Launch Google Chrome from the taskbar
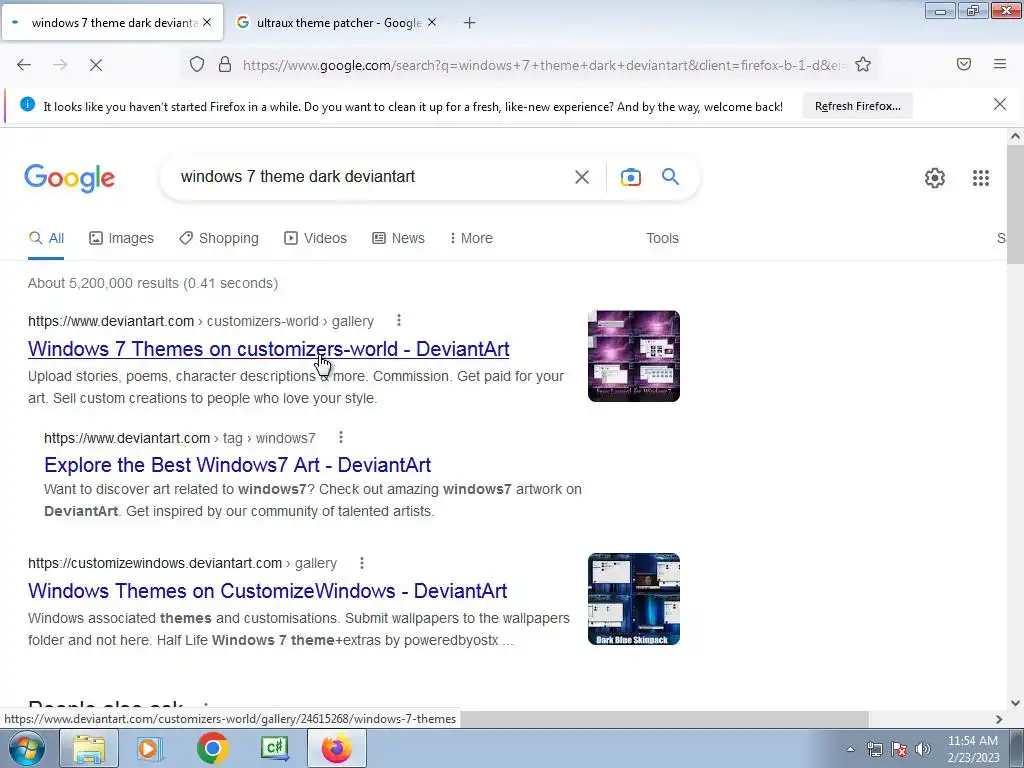The height and width of the screenshot is (768, 1024). coord(212,748)
